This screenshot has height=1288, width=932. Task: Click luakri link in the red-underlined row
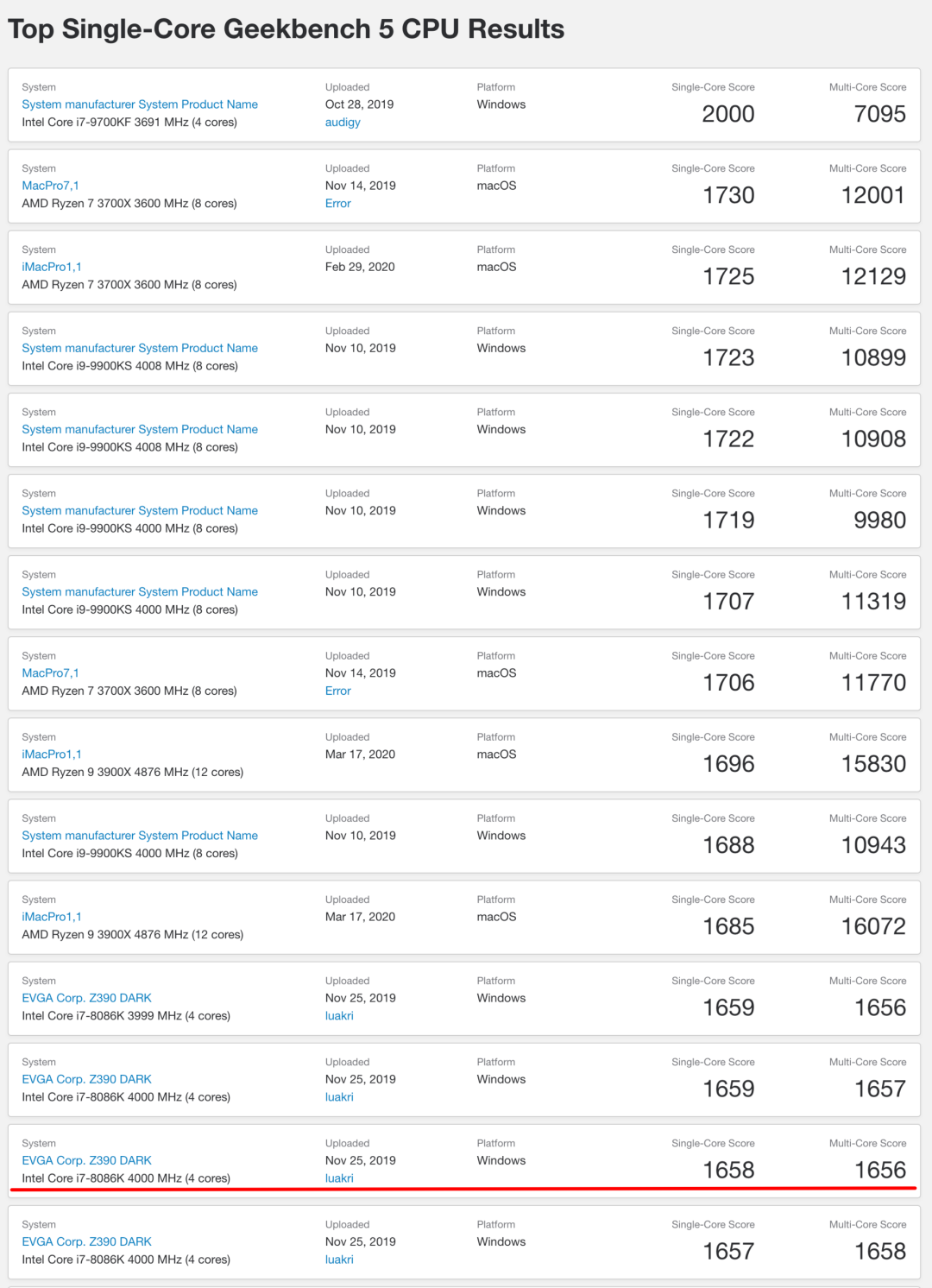click(x=339, y=1178)
